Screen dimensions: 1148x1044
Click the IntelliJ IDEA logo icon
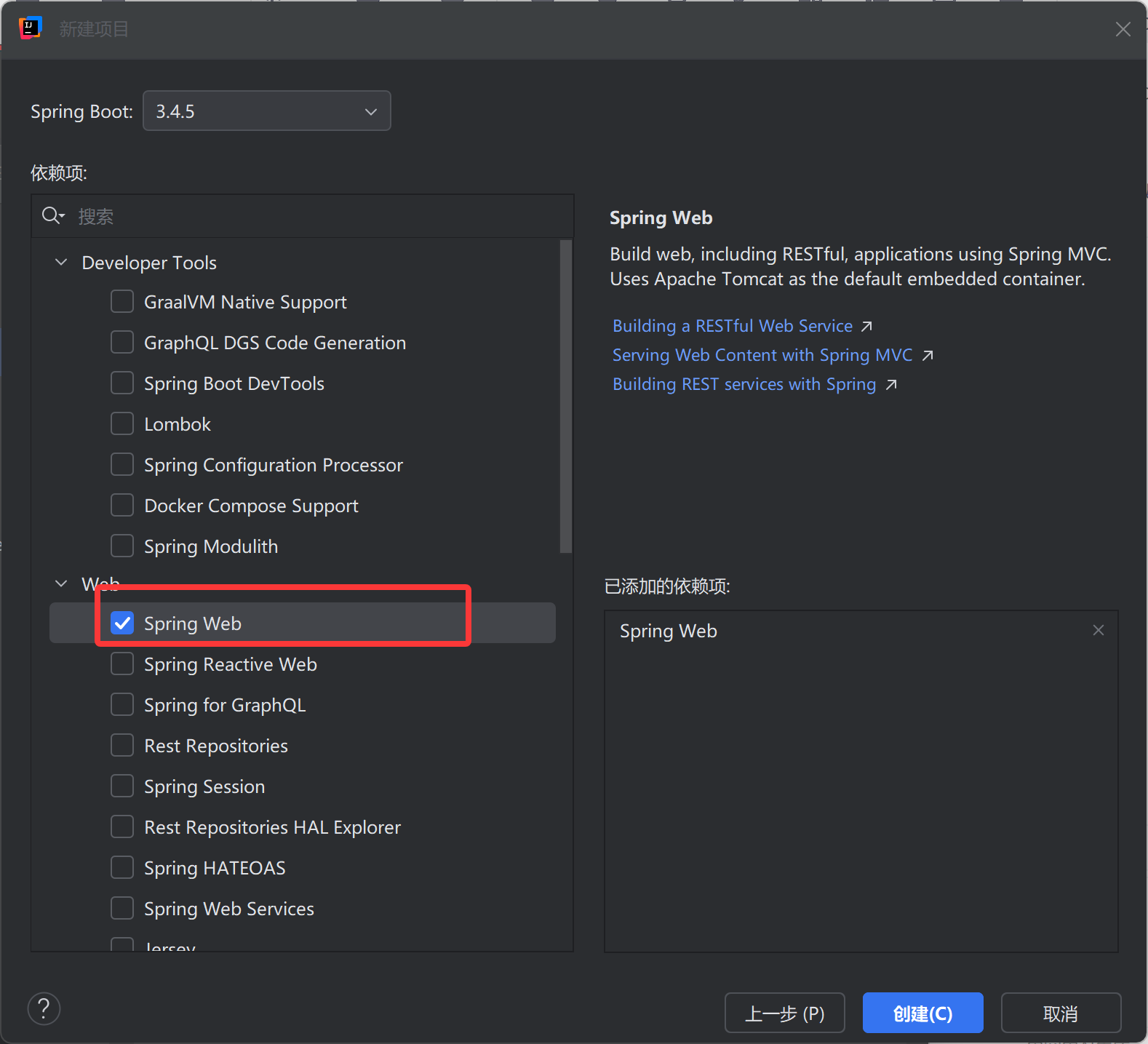[x=30, y=28]
